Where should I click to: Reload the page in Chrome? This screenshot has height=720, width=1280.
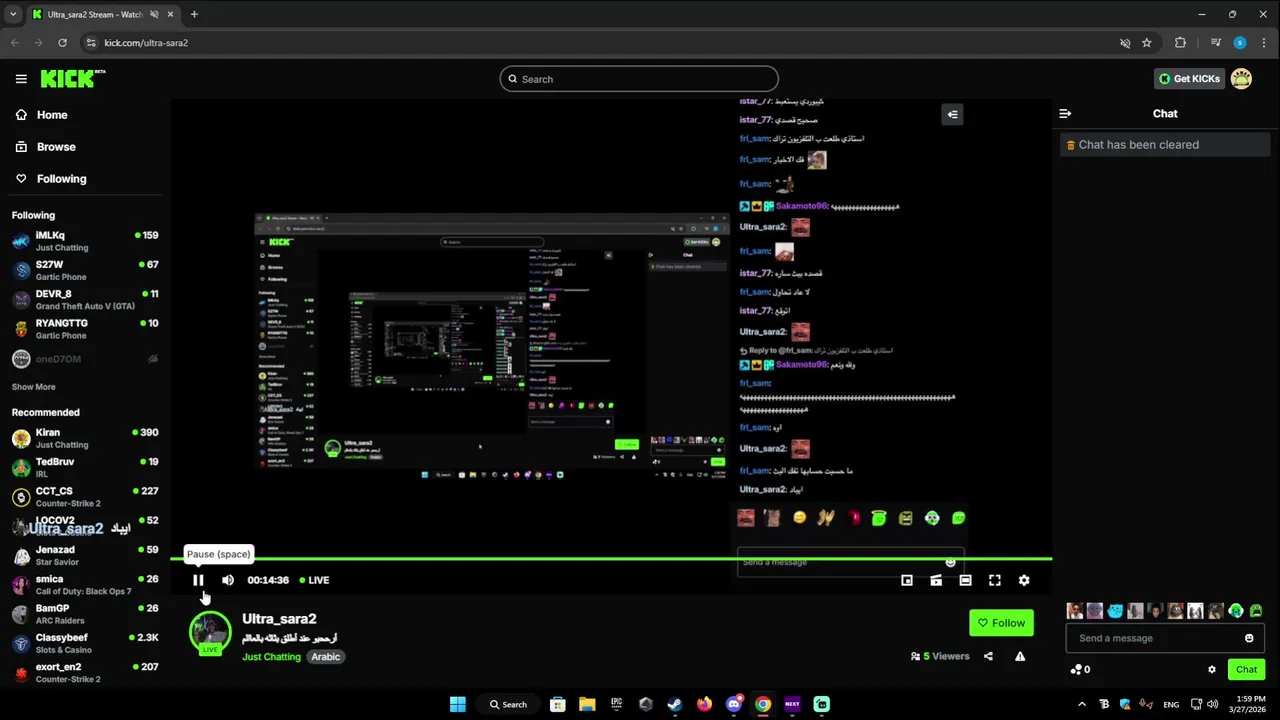pyautogui.click(x=62, y=43)
